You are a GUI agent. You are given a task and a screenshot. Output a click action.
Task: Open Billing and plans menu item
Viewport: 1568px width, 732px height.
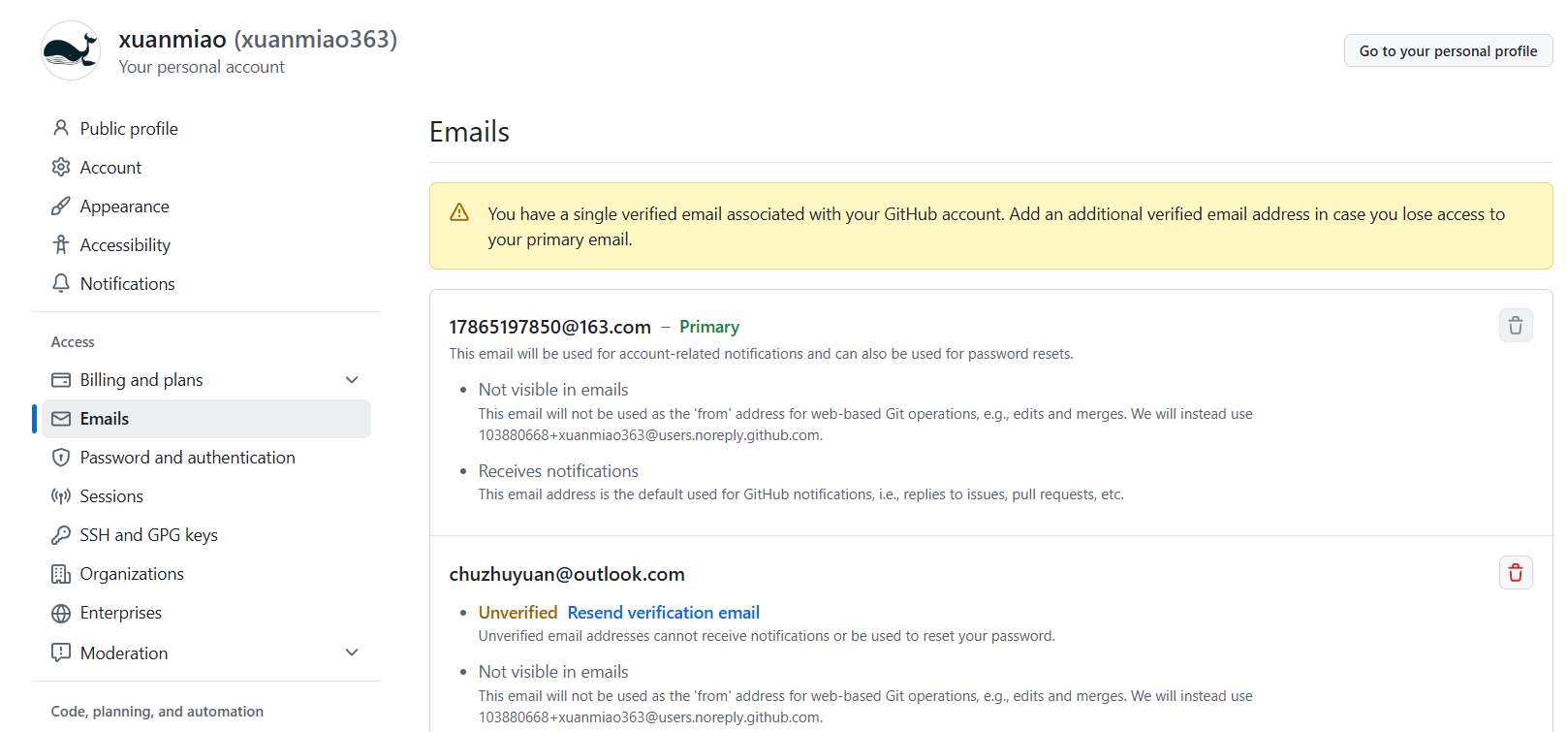(141, 380)
